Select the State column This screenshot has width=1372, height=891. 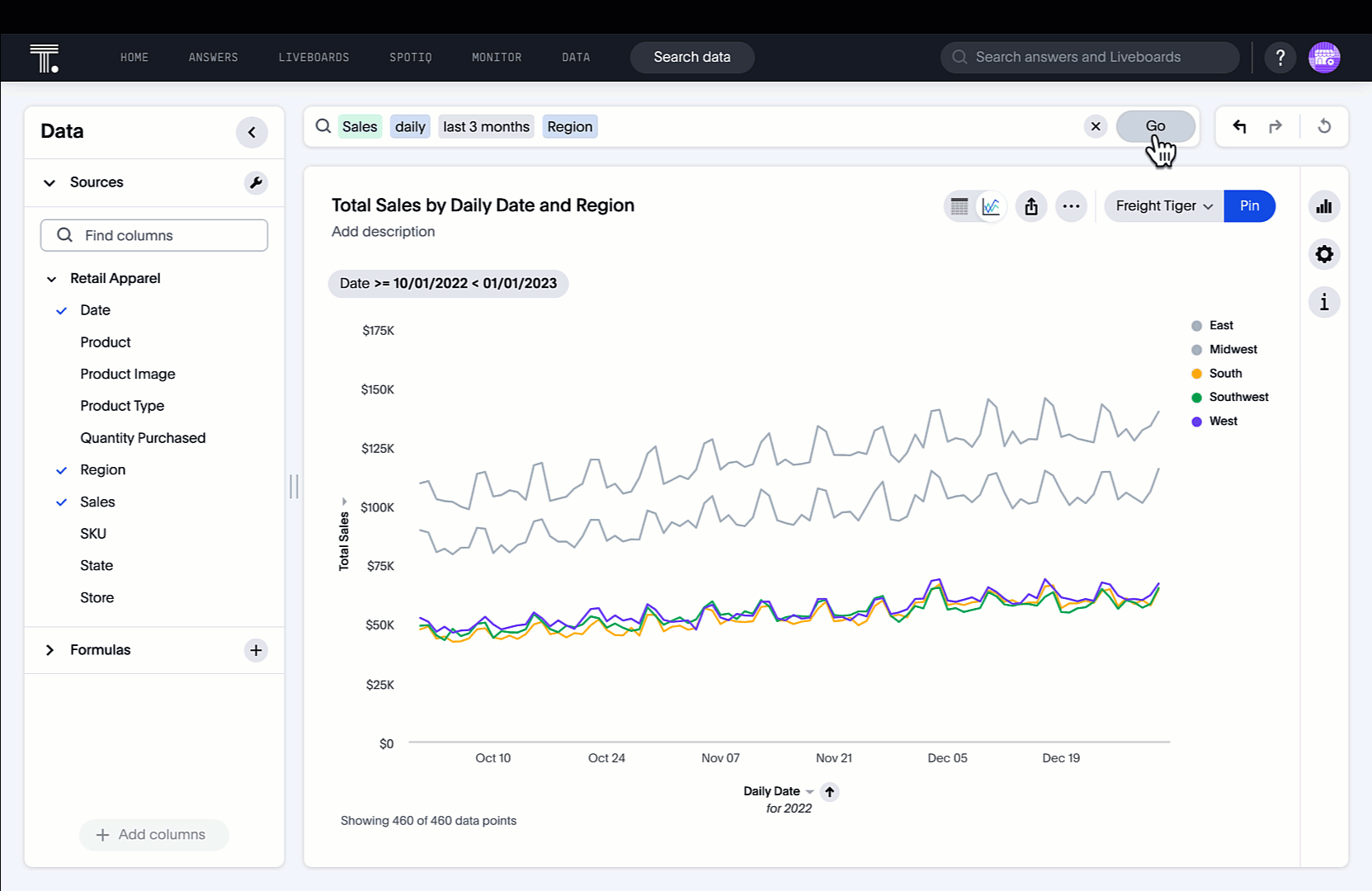[97, 566]
